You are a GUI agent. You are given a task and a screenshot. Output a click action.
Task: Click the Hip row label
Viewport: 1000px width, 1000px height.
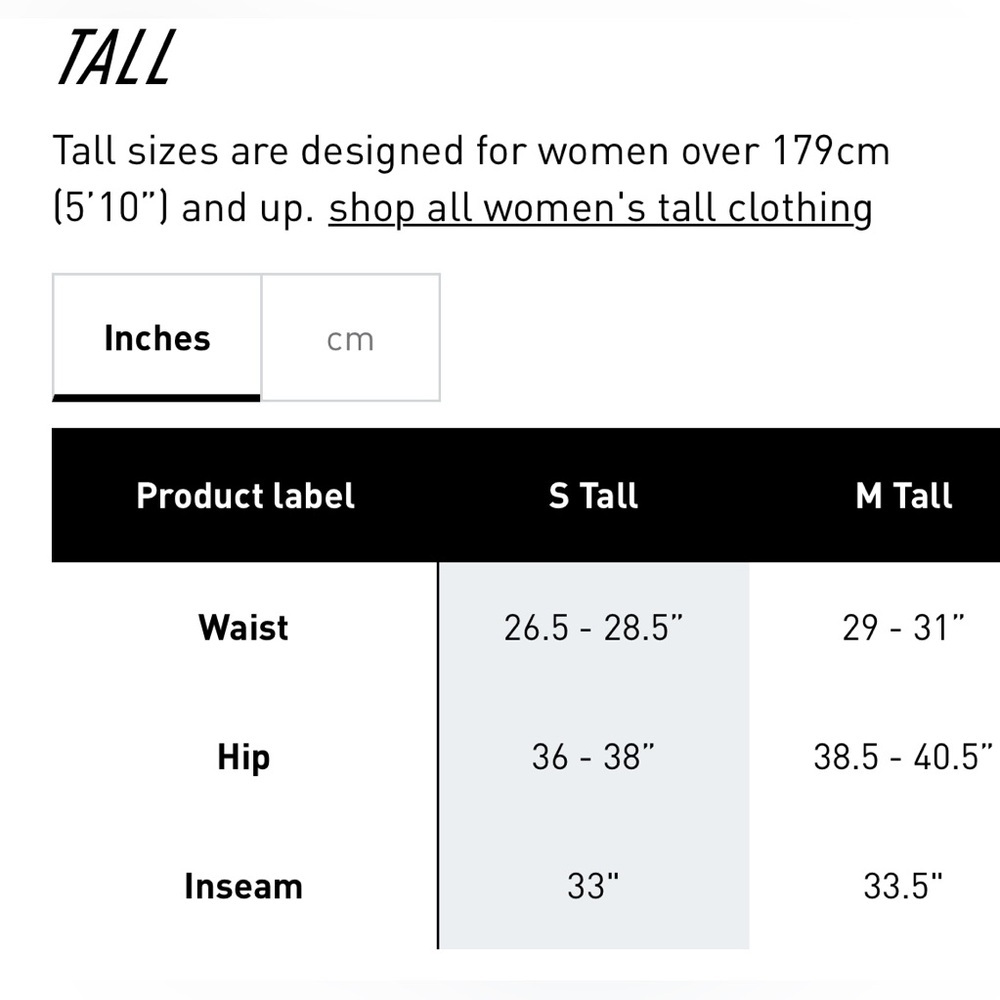tap(243, 757)
